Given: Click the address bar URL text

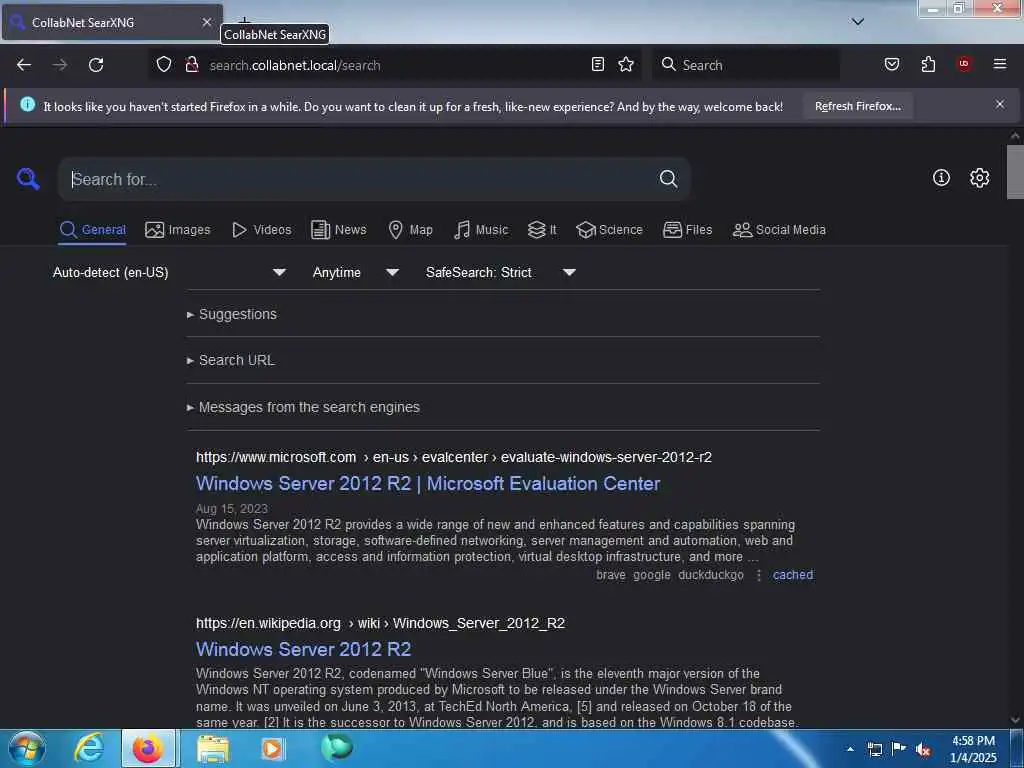Looking at the screenshot, I should click(295, 65).
